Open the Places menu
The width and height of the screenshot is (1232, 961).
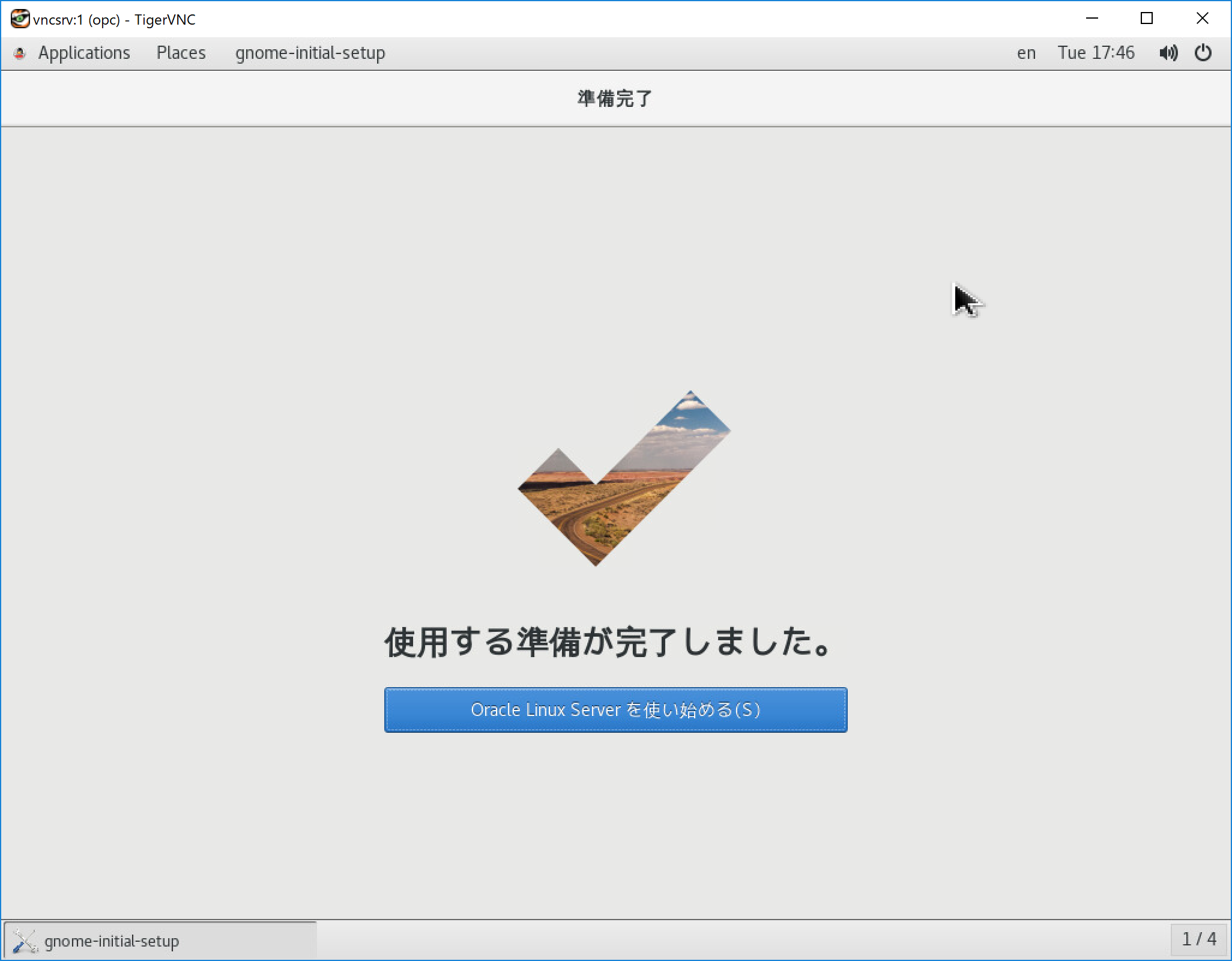coord(181,53)
